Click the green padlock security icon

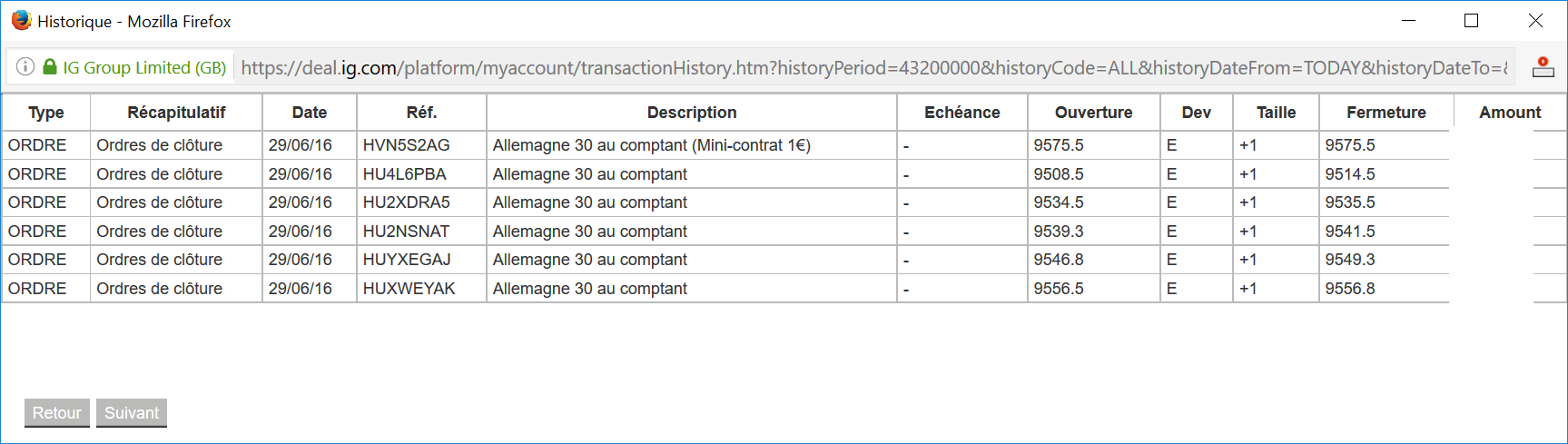point(50,67)
